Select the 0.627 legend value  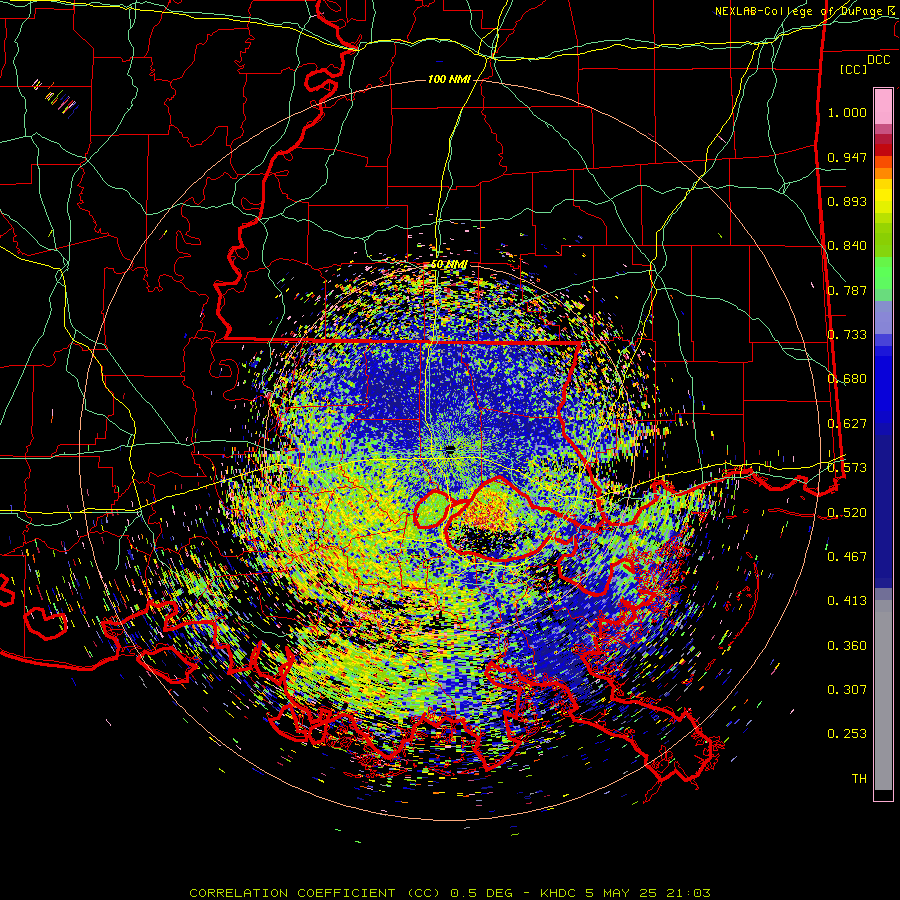(847, 424)
